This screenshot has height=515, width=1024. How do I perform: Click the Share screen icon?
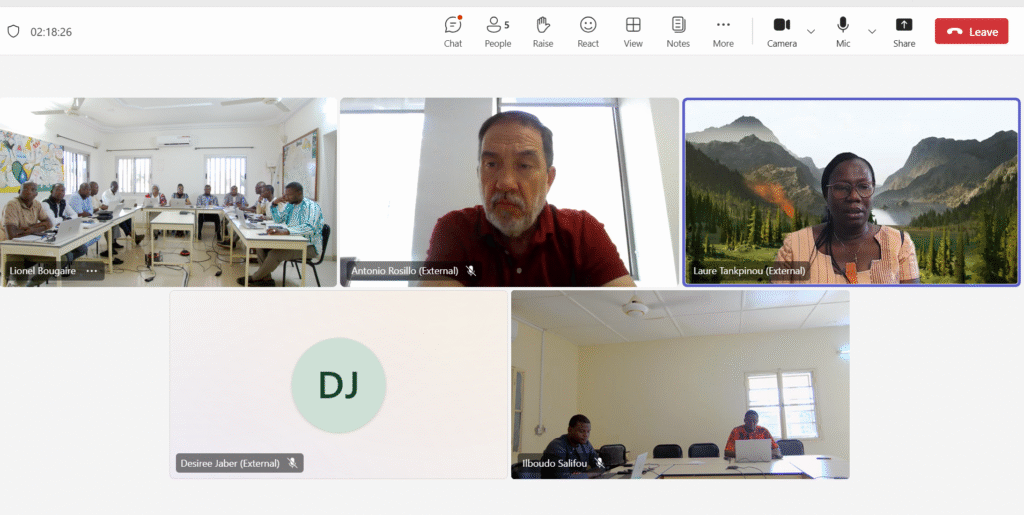[904, 31]
